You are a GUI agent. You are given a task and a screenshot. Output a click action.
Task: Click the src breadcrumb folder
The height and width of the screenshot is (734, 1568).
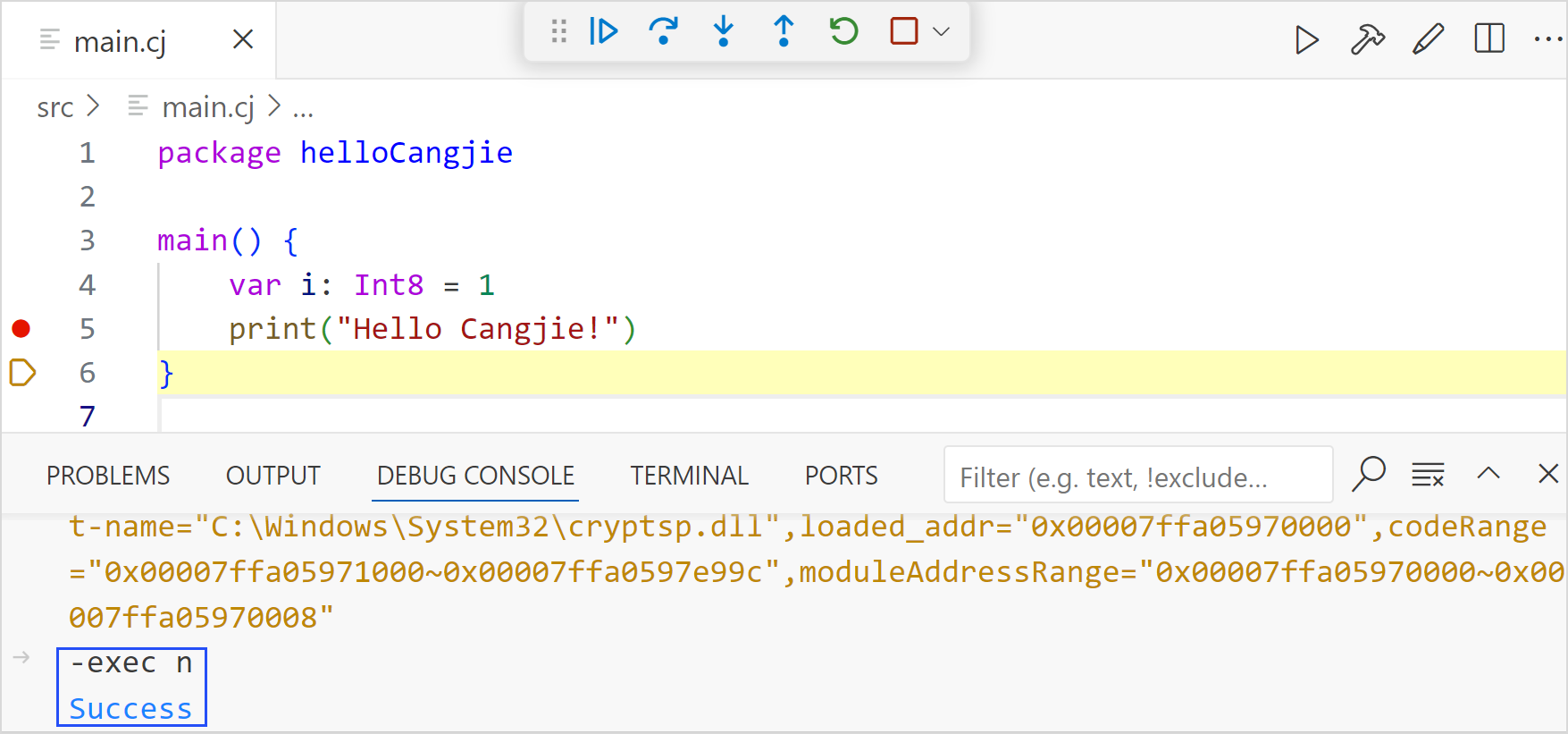point(55,108)
